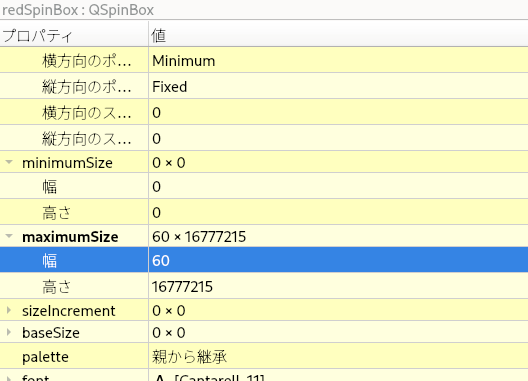Image resolution: width=528 pixels, height=381 pixels.
Task: Expand the font property row
Action: click(x=9, y=378)
